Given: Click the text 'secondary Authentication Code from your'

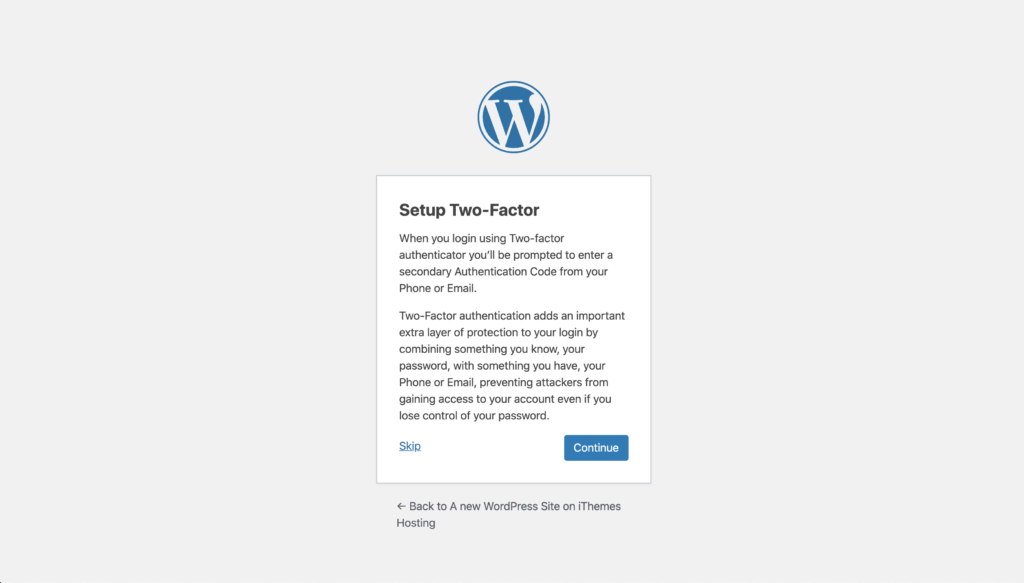Looking at the screenshot, I should pyautogui.click(x=504, y=272).
